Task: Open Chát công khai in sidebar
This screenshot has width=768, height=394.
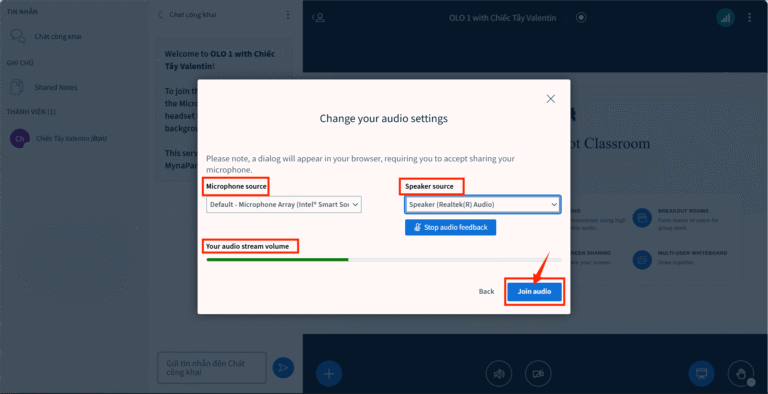Action: (x=58, y=37)
